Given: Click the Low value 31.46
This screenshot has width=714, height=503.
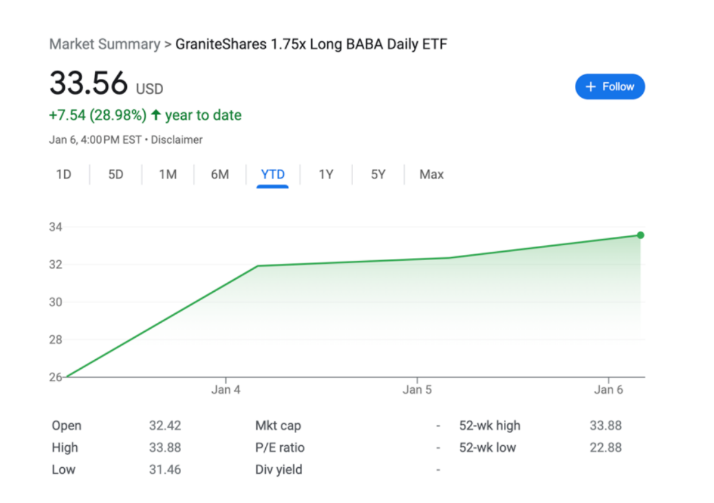Looking at the screenshot, I should (x=165, y=469).
